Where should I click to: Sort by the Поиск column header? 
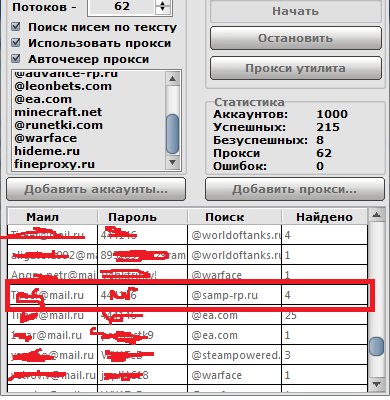coord(235,217)
